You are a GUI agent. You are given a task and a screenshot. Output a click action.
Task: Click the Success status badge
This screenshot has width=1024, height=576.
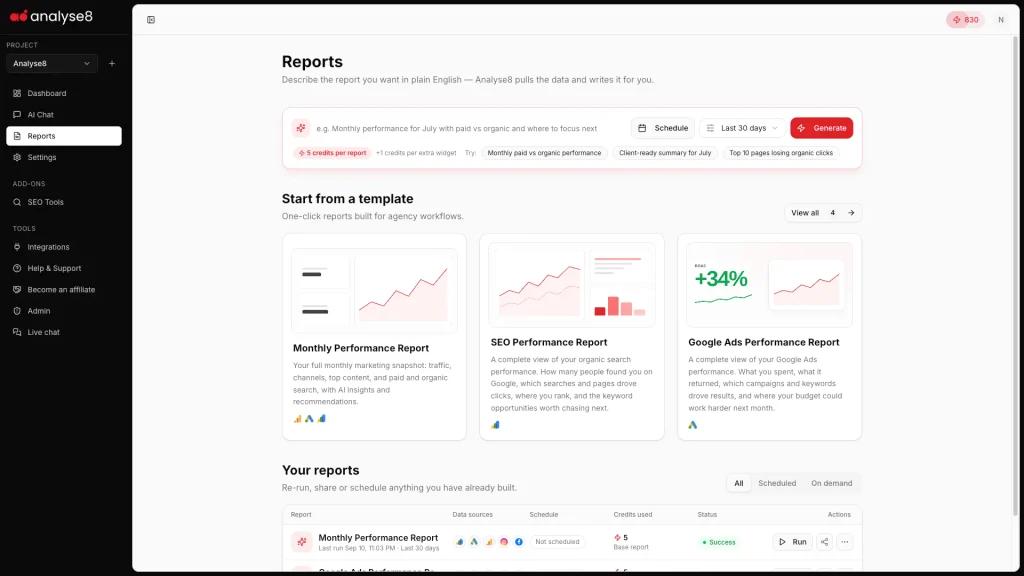click(718, 542)
